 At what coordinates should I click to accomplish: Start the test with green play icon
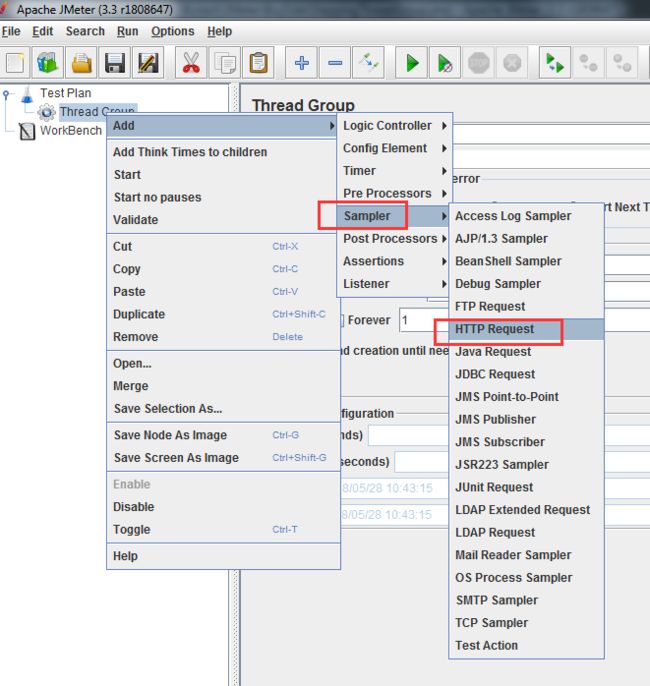412,63
